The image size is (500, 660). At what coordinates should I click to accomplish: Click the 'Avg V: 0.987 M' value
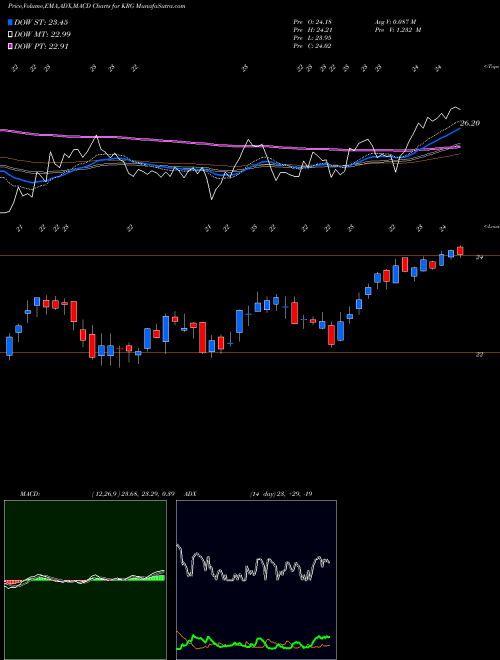pos(395,22)
